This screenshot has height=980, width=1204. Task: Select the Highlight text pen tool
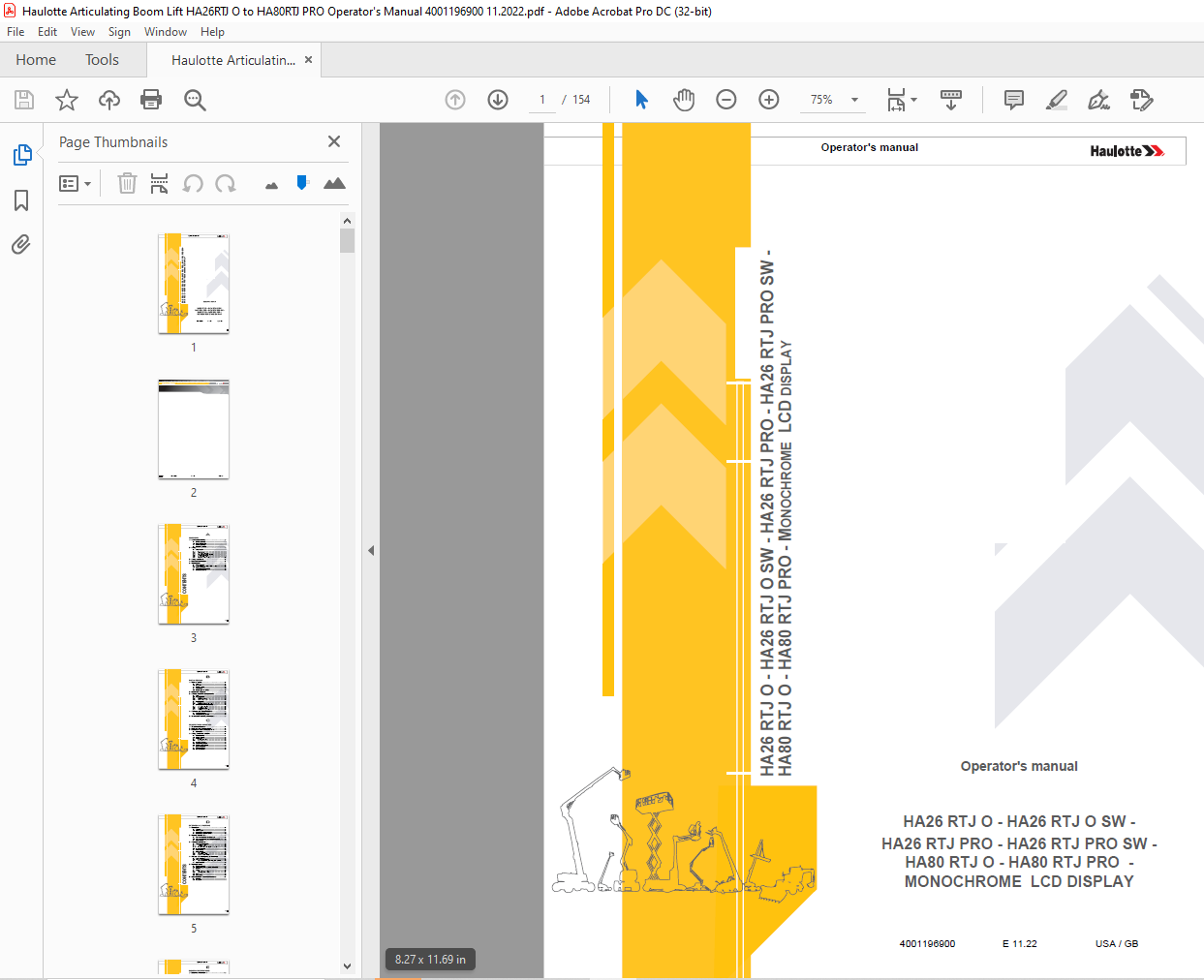pos(1057,100)
